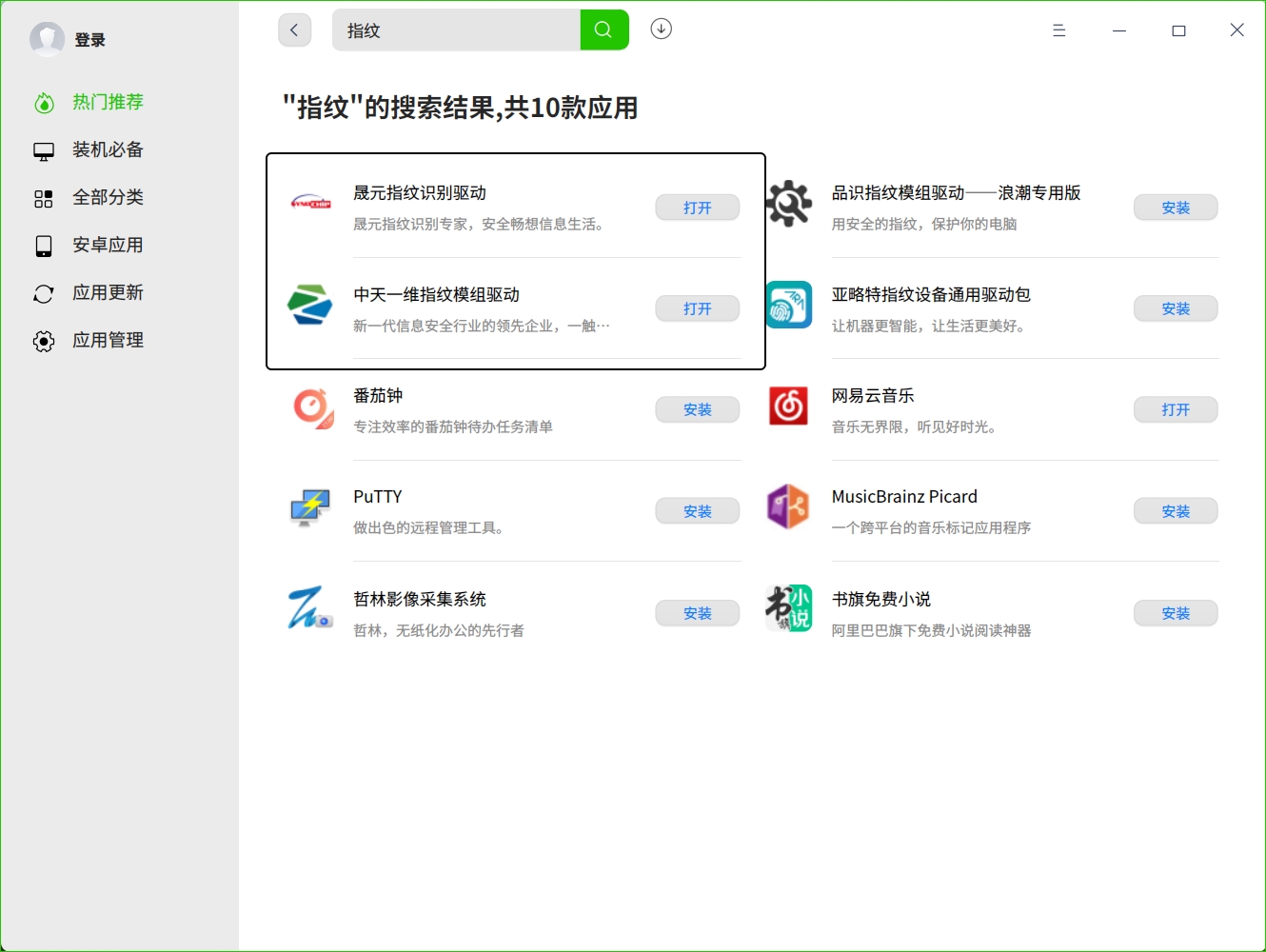Click description 新一代信息安全行业的领先企业，一触…
The width and height of the screenshot is (1266, 952).
482,327
